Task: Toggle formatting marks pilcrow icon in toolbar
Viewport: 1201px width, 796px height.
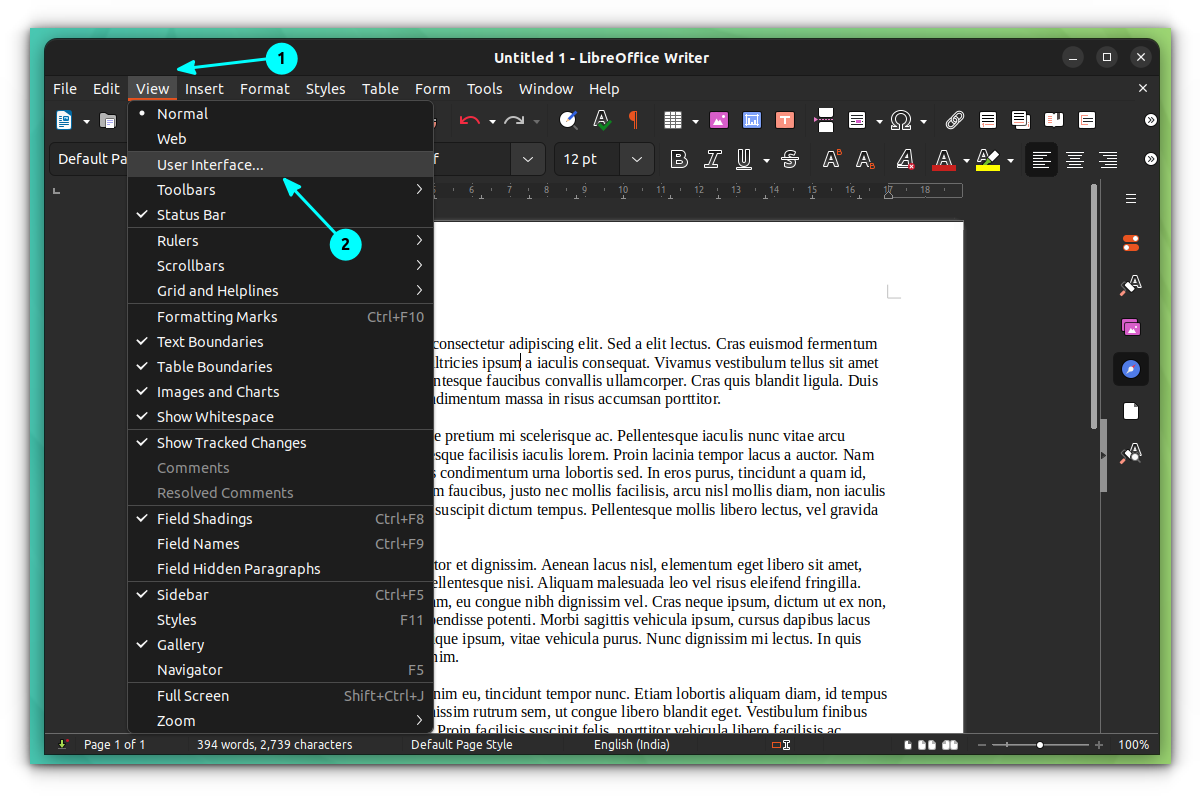Action: tap(633, 121)
